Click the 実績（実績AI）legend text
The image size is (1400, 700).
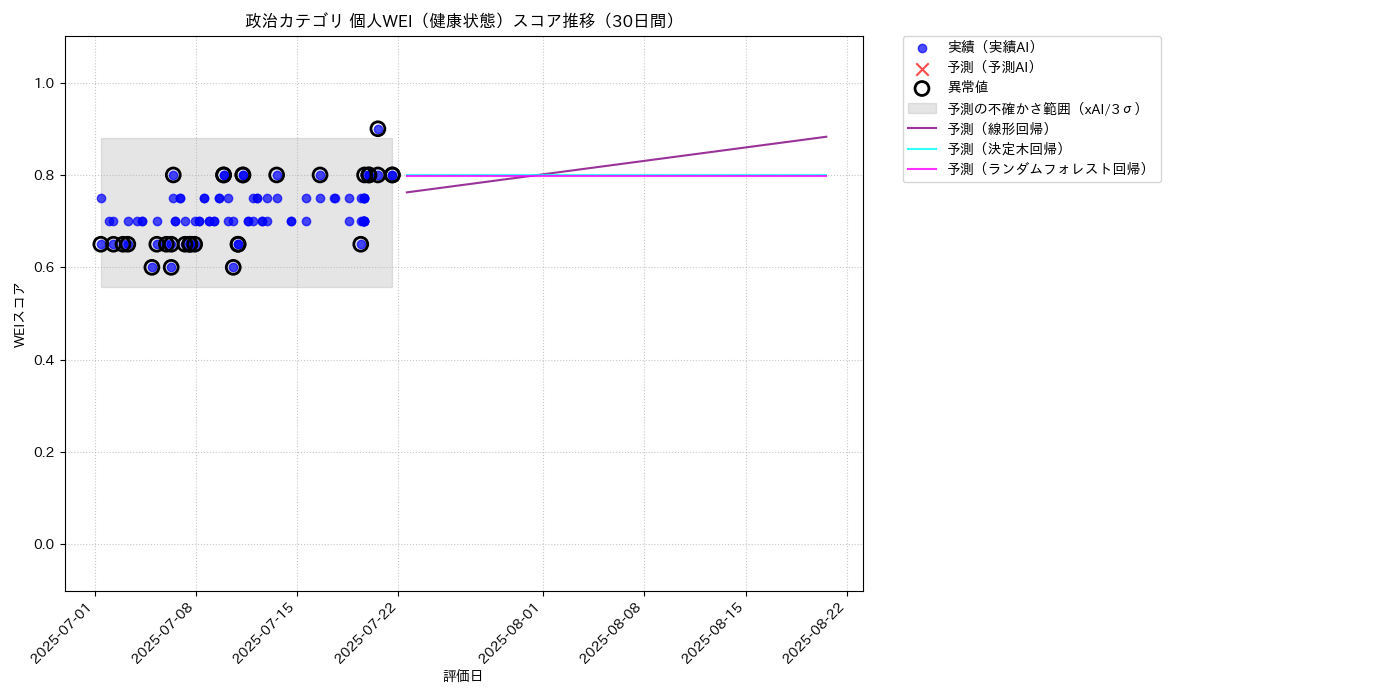point(992,48)
